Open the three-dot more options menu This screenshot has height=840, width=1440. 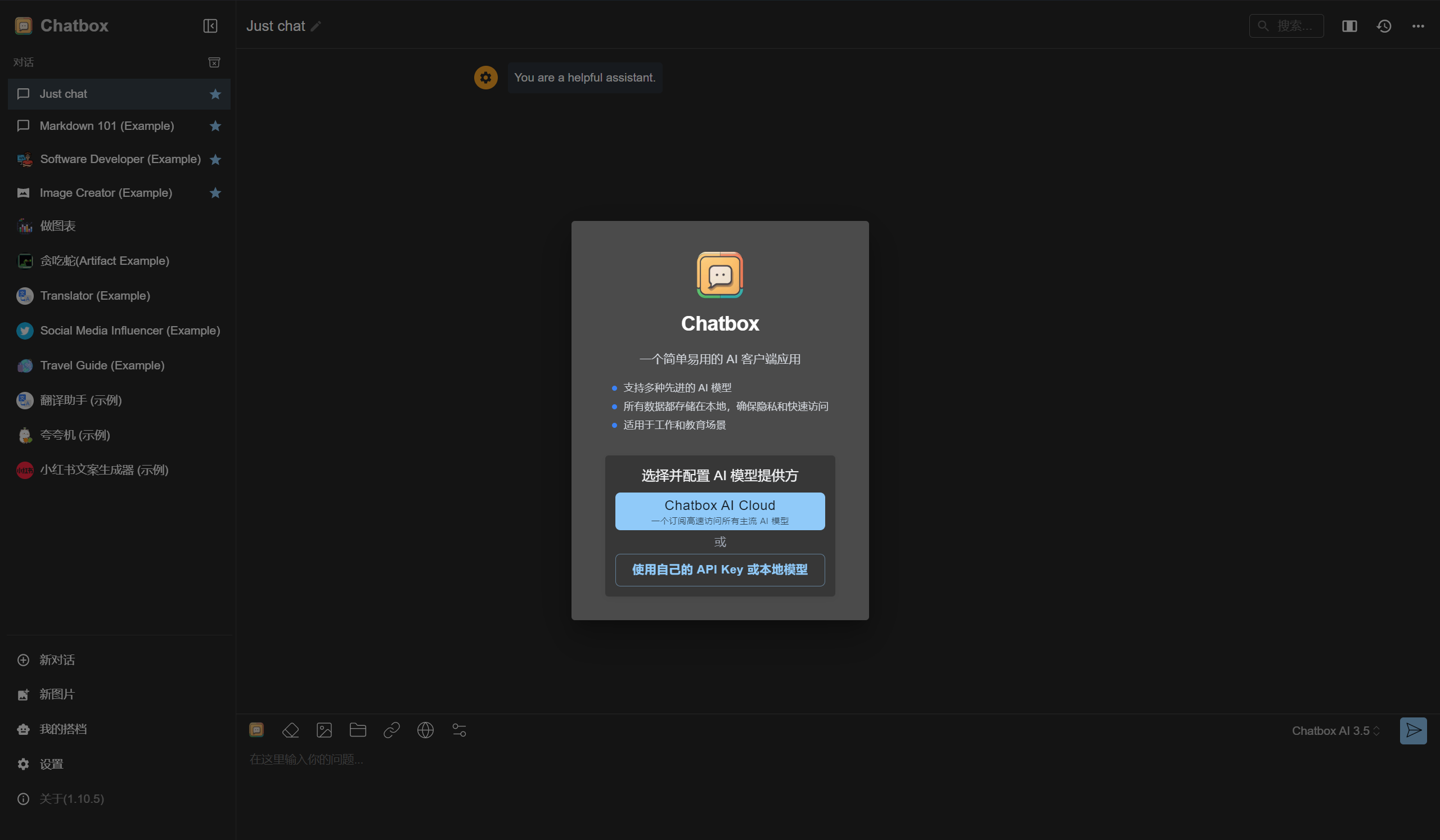pyautogui.click(x=1417, y=26)
